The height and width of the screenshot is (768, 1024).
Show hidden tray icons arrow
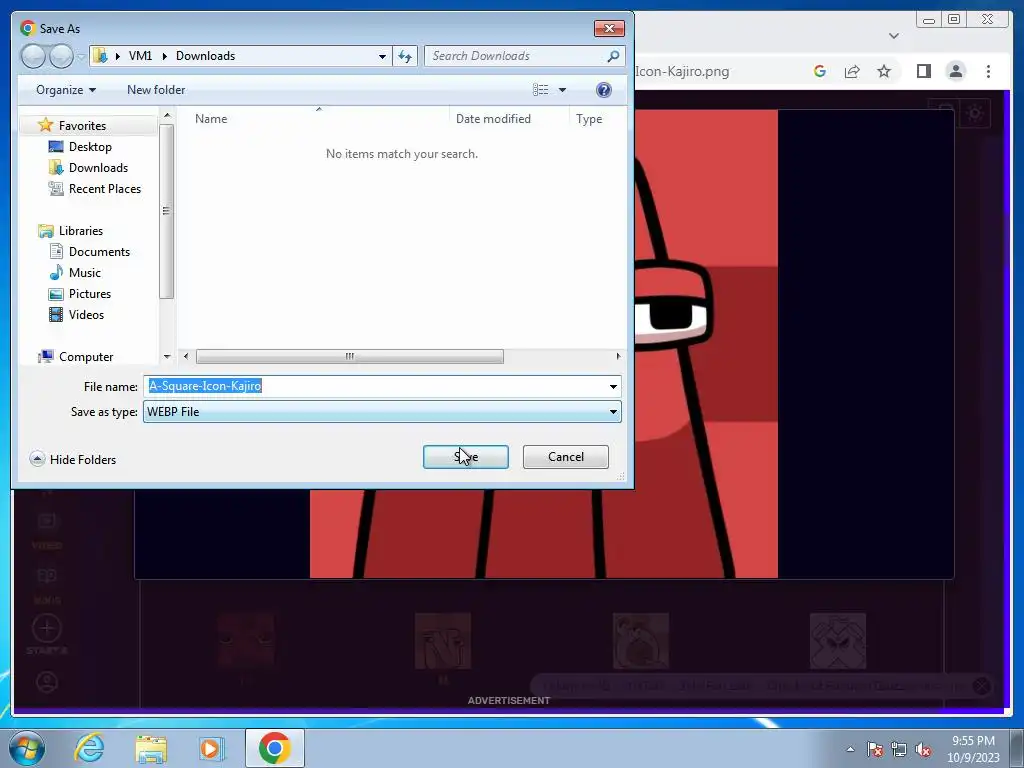[850, 749]
